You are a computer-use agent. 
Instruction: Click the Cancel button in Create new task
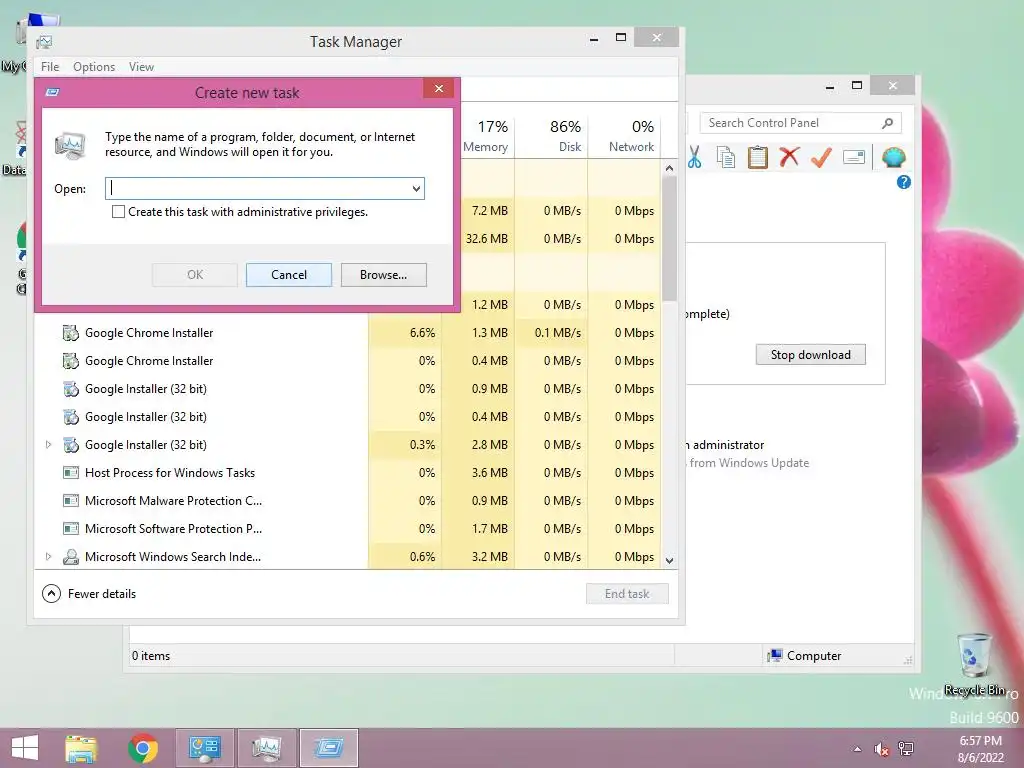[x=289, y=275]
